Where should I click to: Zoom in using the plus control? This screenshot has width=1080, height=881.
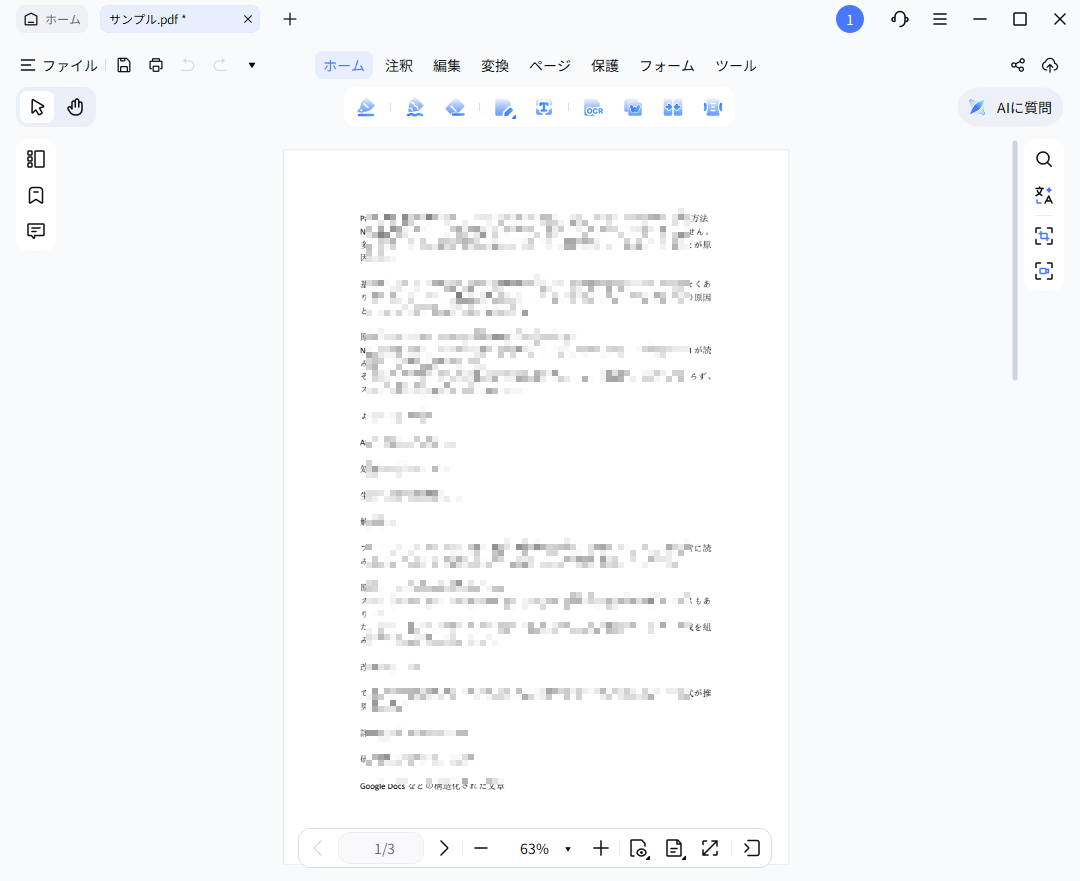[x=601, y=848]
